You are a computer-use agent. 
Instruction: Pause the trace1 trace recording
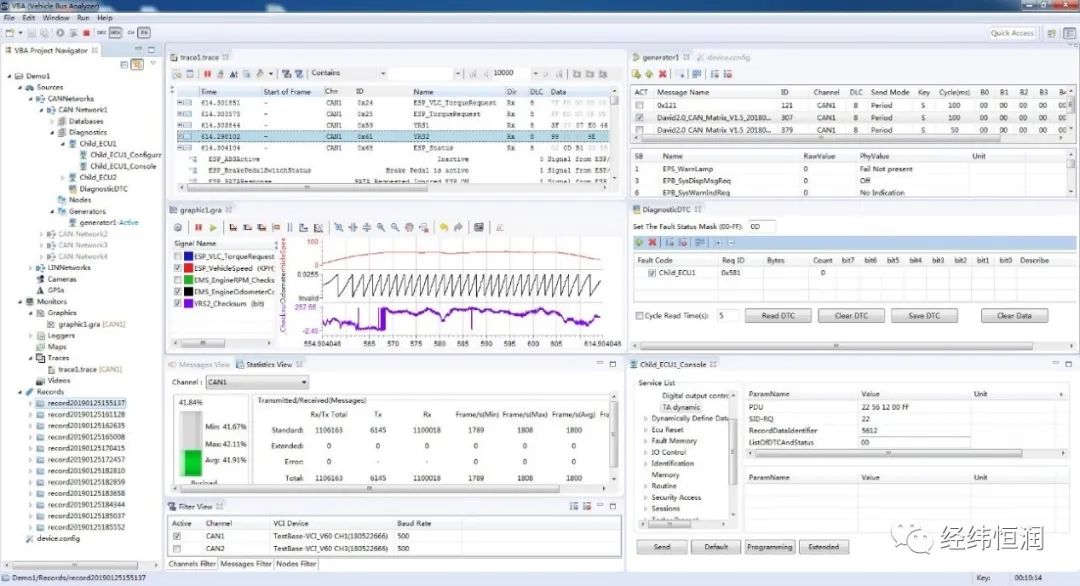point(208,74)
